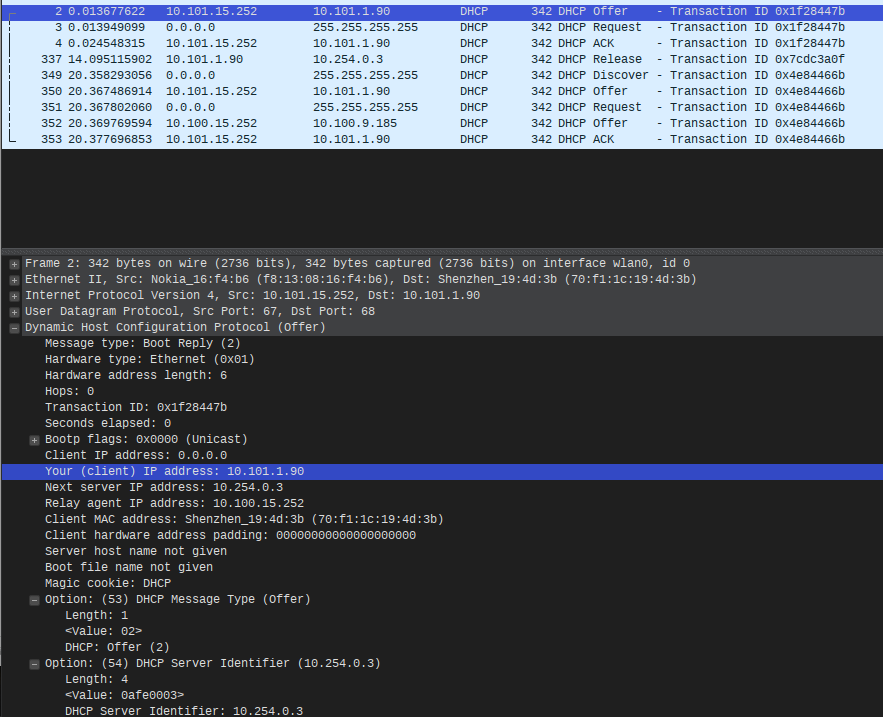Collapse Option 53 DHCP Message Type
Screen dimensions: 883x717
click(35, 600)
